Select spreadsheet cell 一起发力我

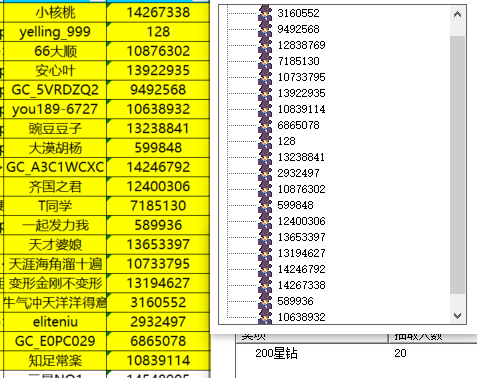55,225
